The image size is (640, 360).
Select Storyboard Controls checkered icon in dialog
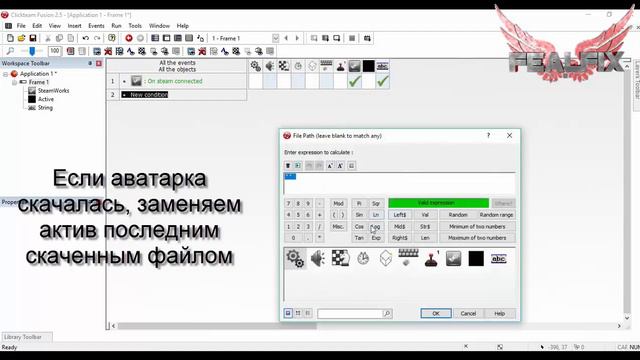(x=340, y=258)
